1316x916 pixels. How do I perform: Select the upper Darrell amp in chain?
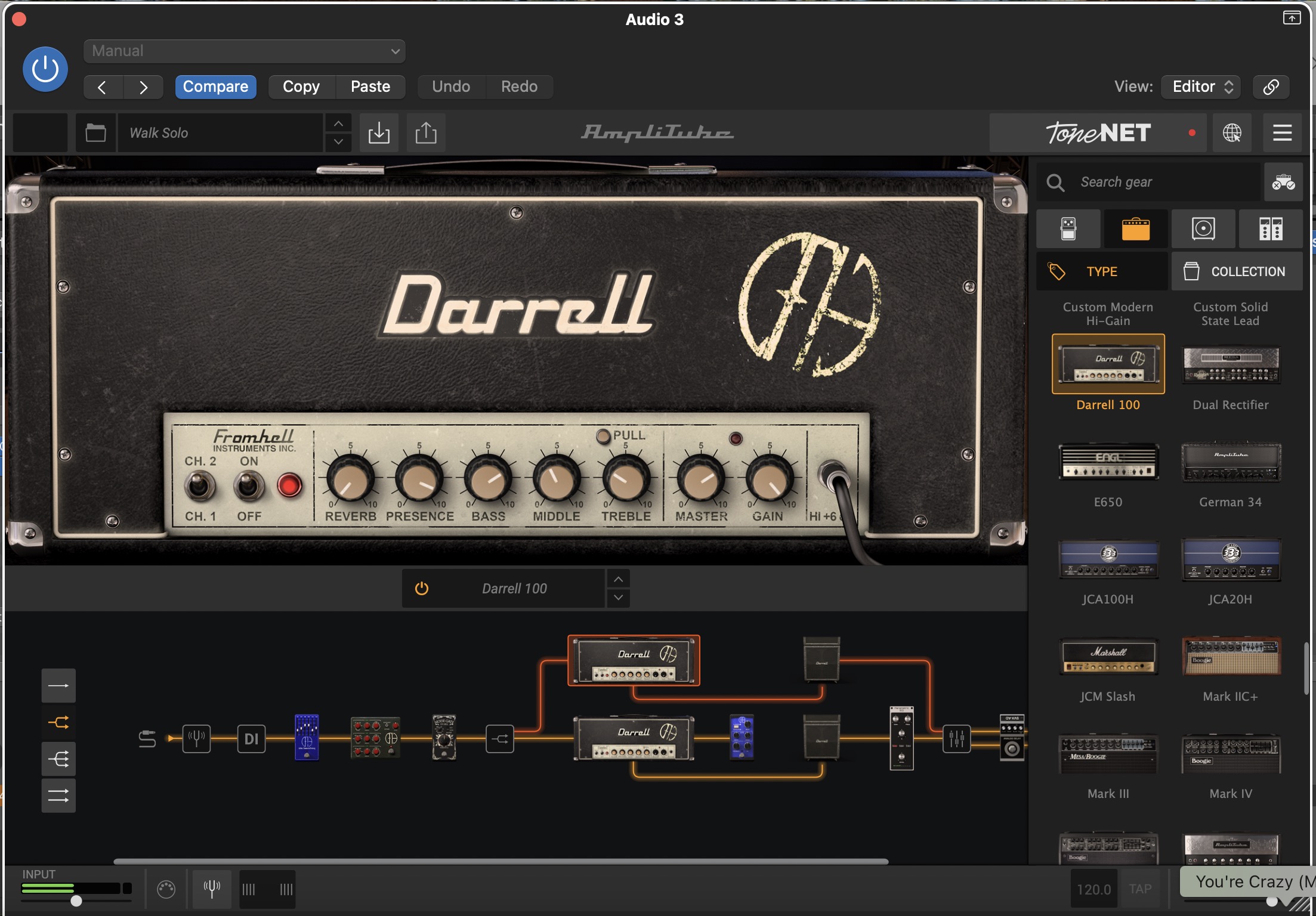click(634, 660)
